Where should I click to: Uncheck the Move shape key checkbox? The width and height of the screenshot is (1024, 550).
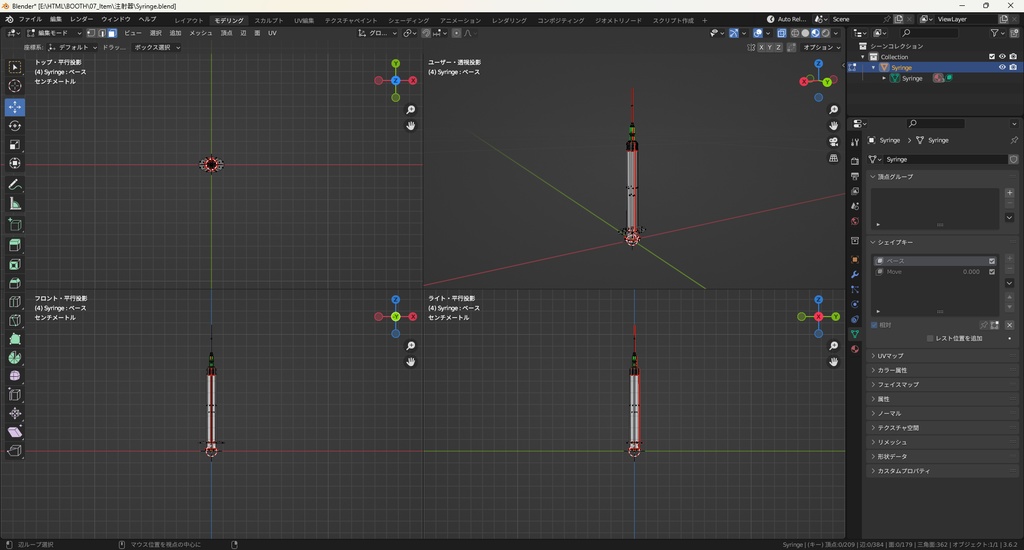(992, 271)
